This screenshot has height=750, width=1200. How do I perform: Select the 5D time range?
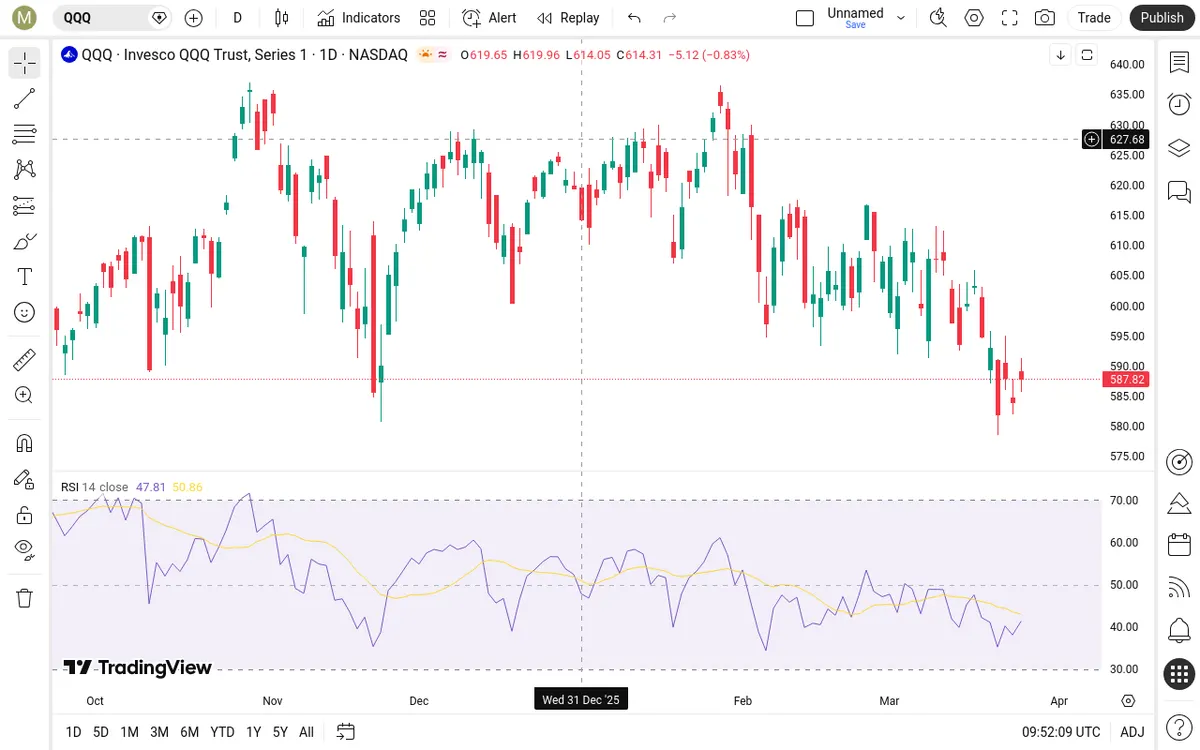(x=101, y=732)
